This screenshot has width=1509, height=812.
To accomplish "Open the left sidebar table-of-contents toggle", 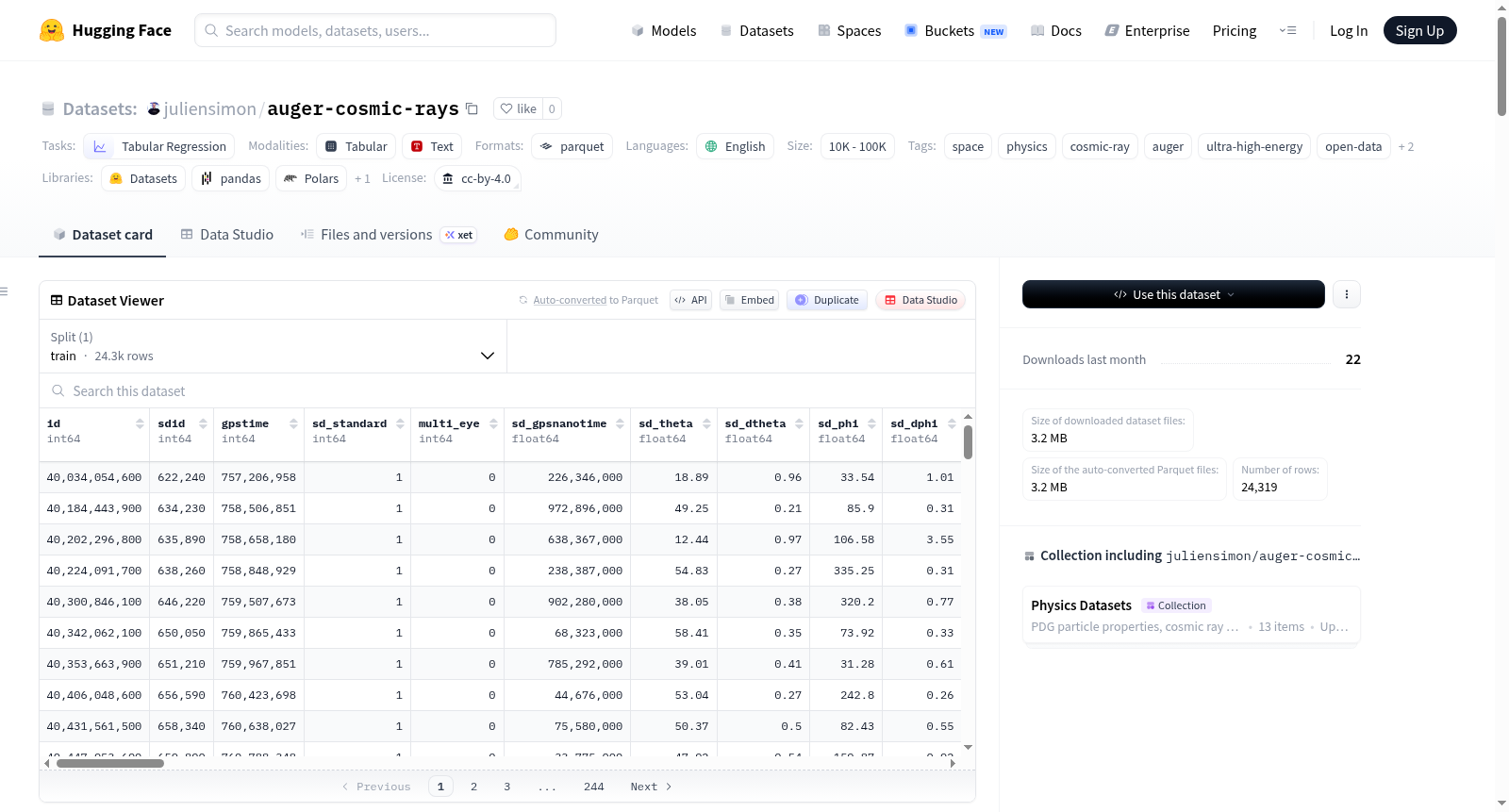I will click(5, 291).
